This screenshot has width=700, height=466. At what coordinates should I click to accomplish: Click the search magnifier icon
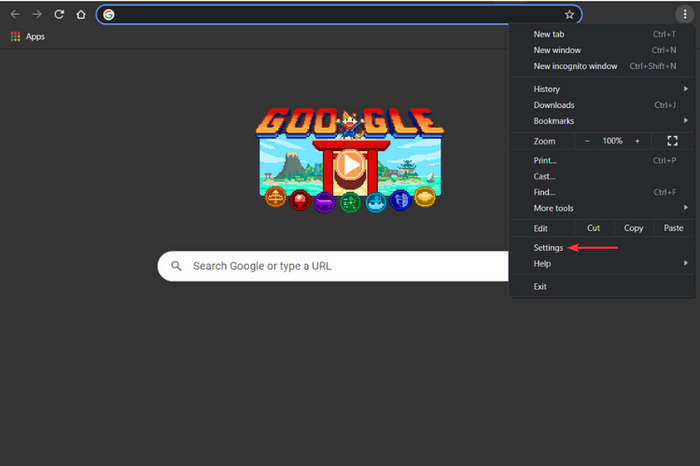point(176,266)
